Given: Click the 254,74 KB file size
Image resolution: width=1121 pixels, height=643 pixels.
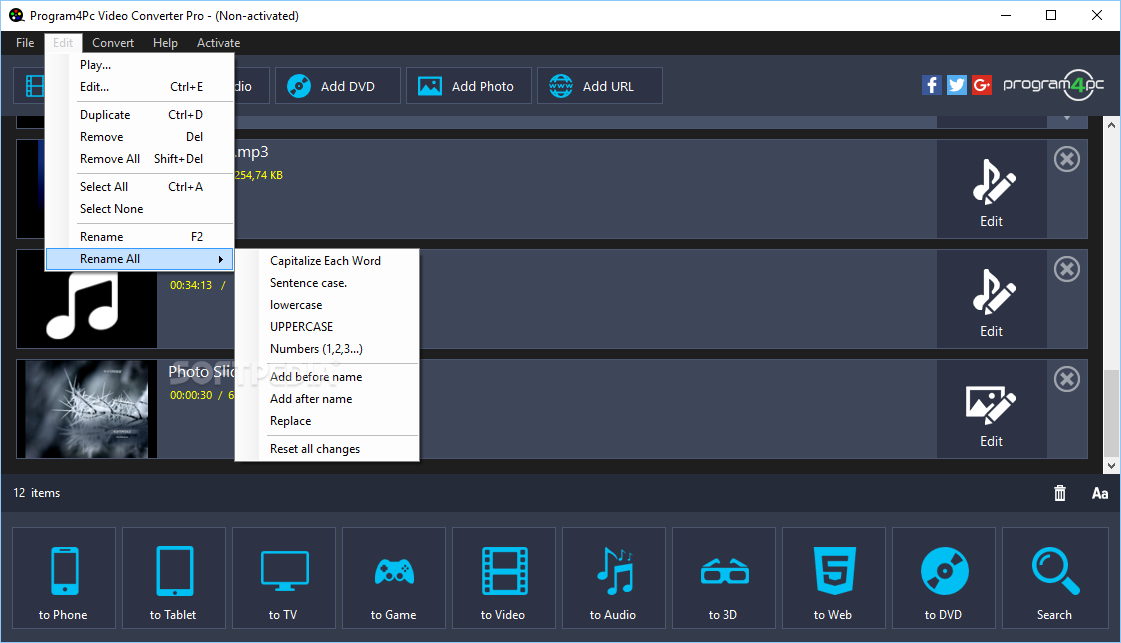Looking at the screenshot, I should [258, 175].
